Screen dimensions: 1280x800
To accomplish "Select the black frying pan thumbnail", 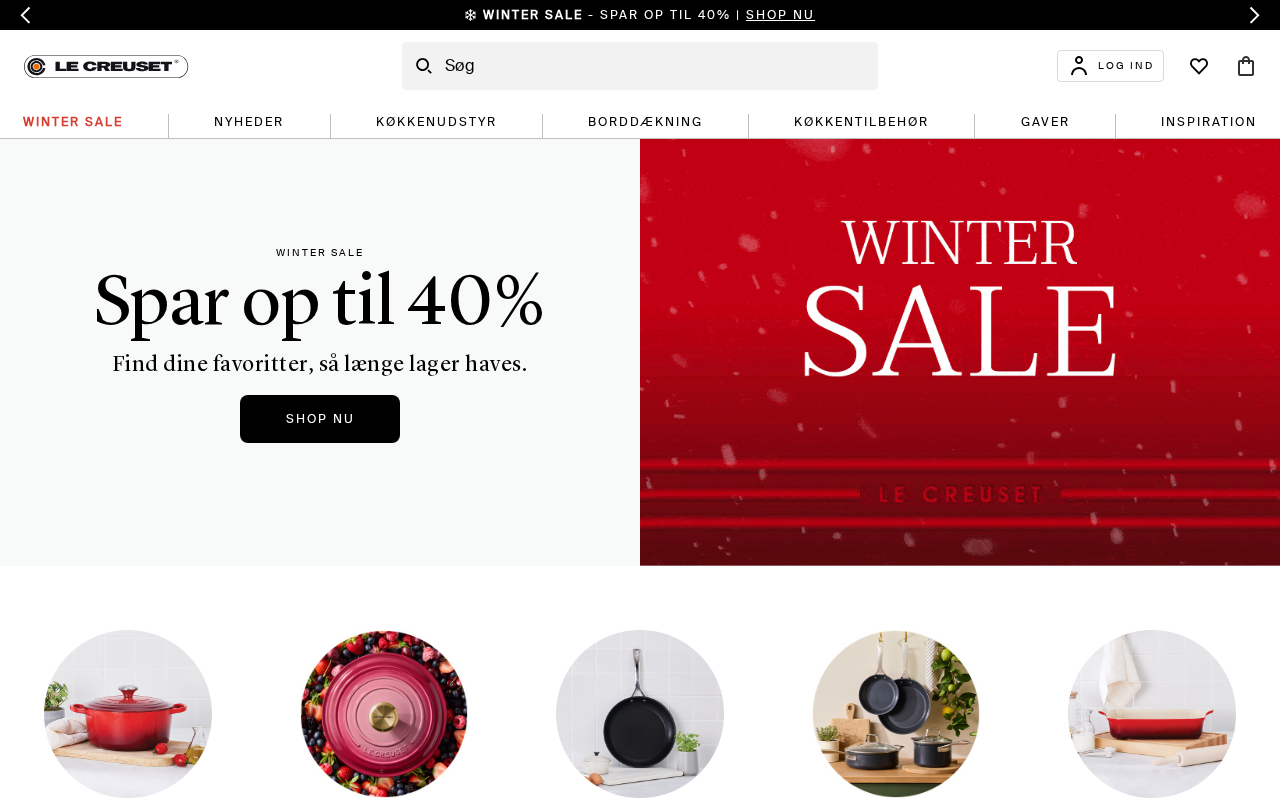I will (x=640, y=714).
